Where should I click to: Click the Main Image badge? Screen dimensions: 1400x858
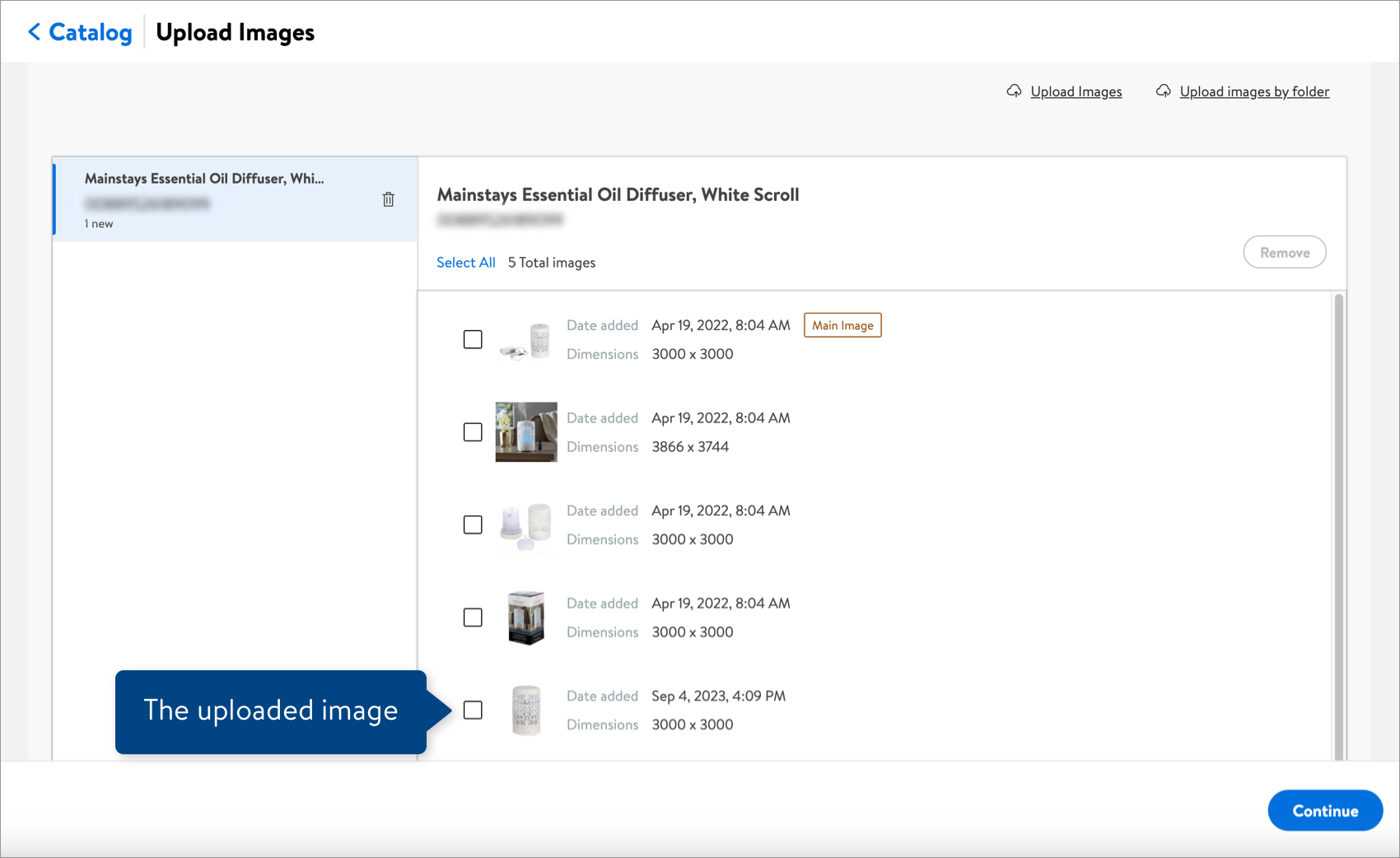coord(842,324)
